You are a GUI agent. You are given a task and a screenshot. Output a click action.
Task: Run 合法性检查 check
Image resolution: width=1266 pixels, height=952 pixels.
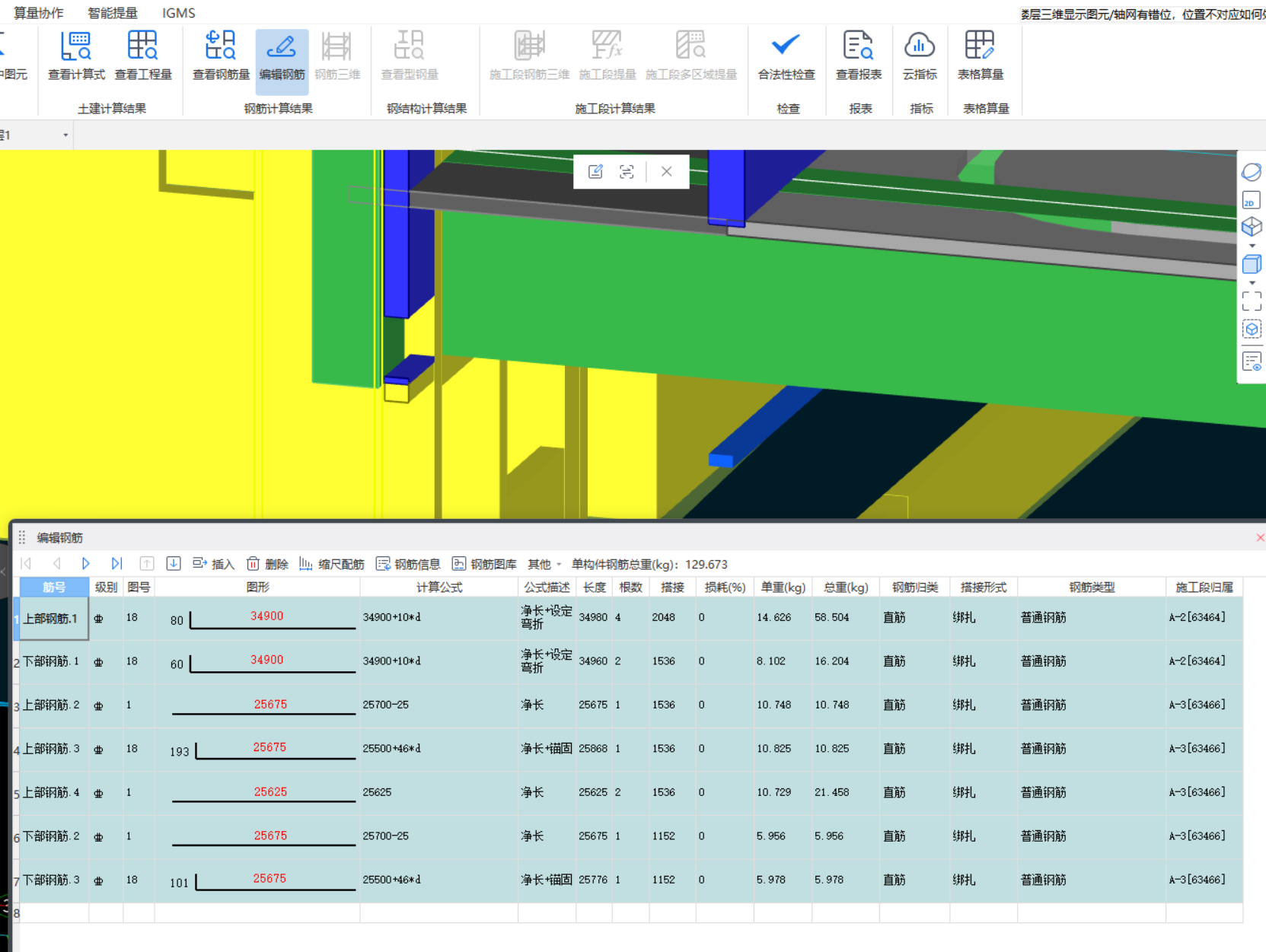[x=786, y=56]
